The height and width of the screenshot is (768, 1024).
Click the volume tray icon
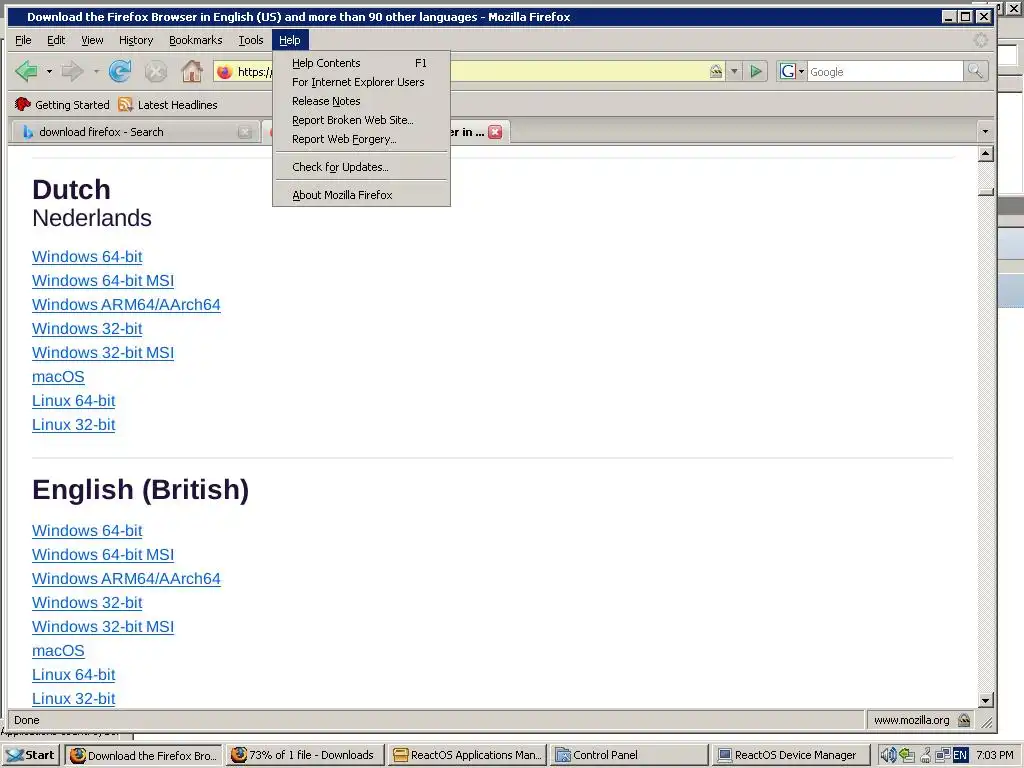tap(888, 756)
